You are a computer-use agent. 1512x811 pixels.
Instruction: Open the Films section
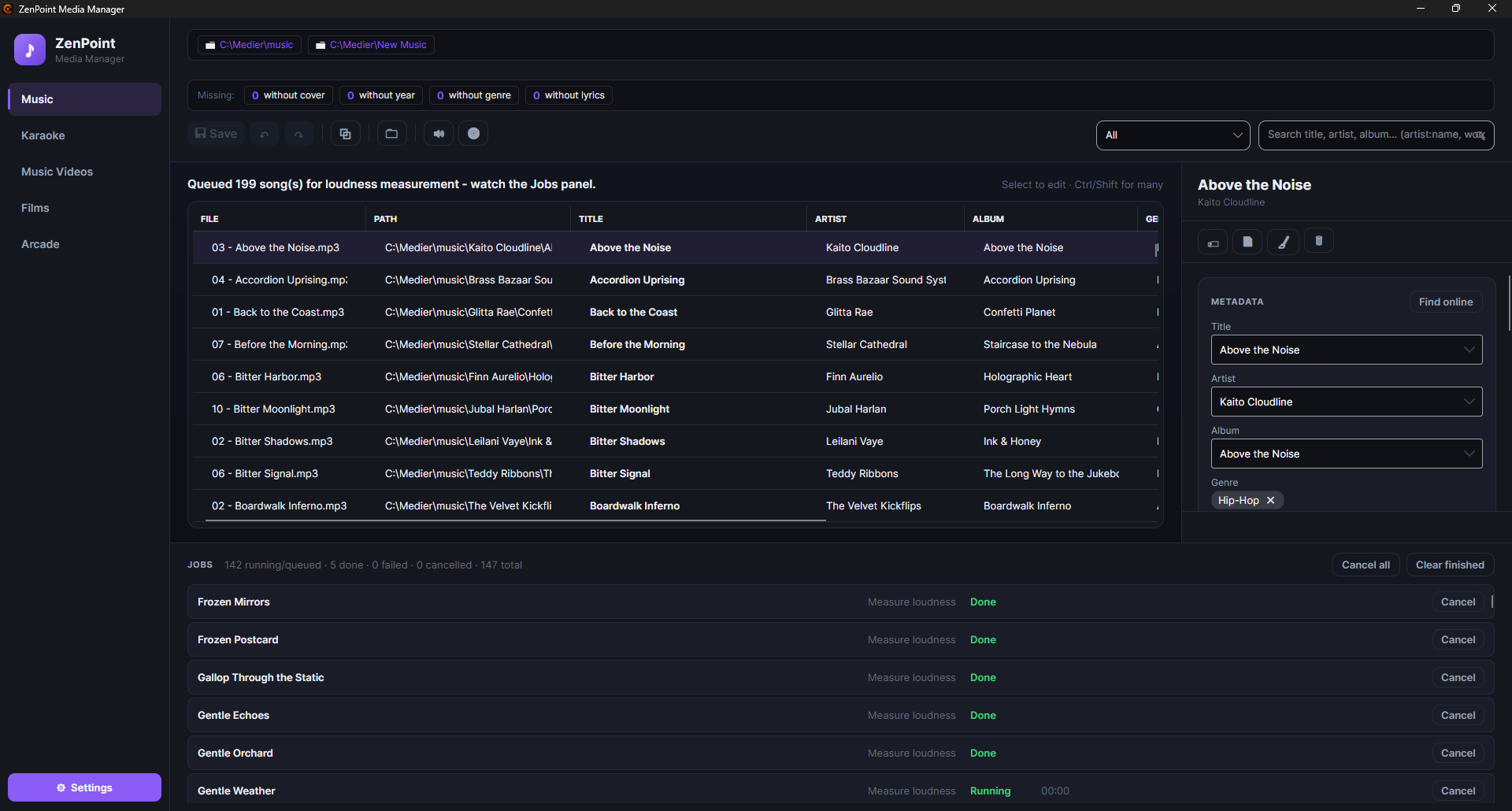84,208
